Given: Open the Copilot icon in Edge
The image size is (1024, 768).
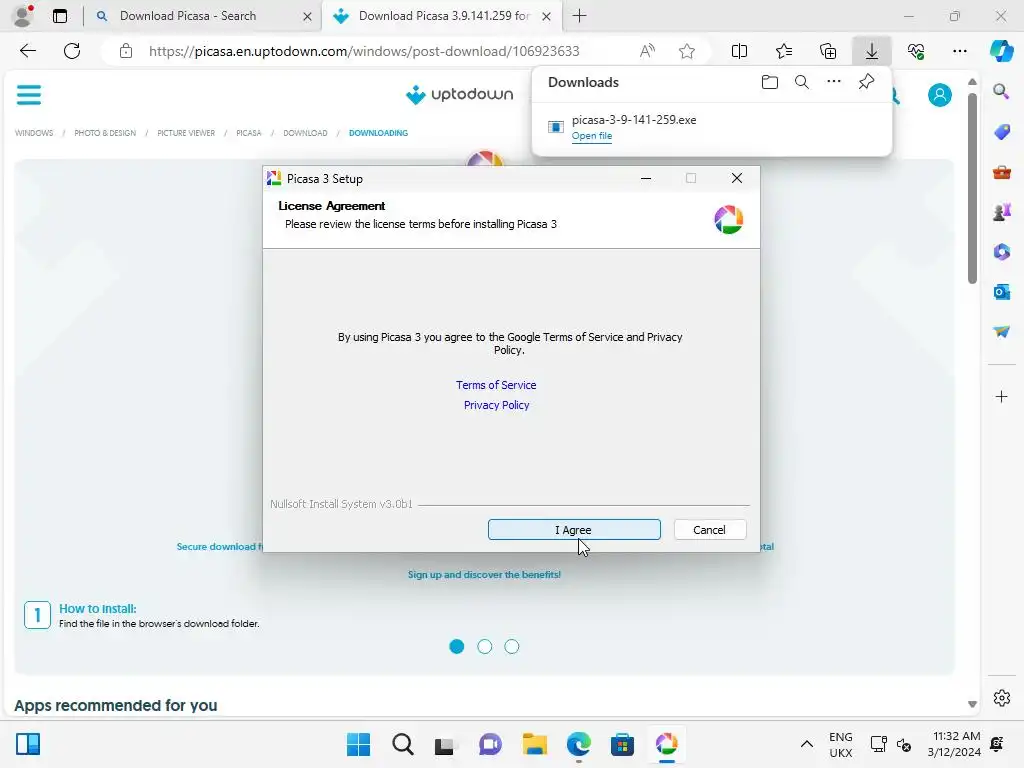Looking at the screenshot, I should [1001, 51].
